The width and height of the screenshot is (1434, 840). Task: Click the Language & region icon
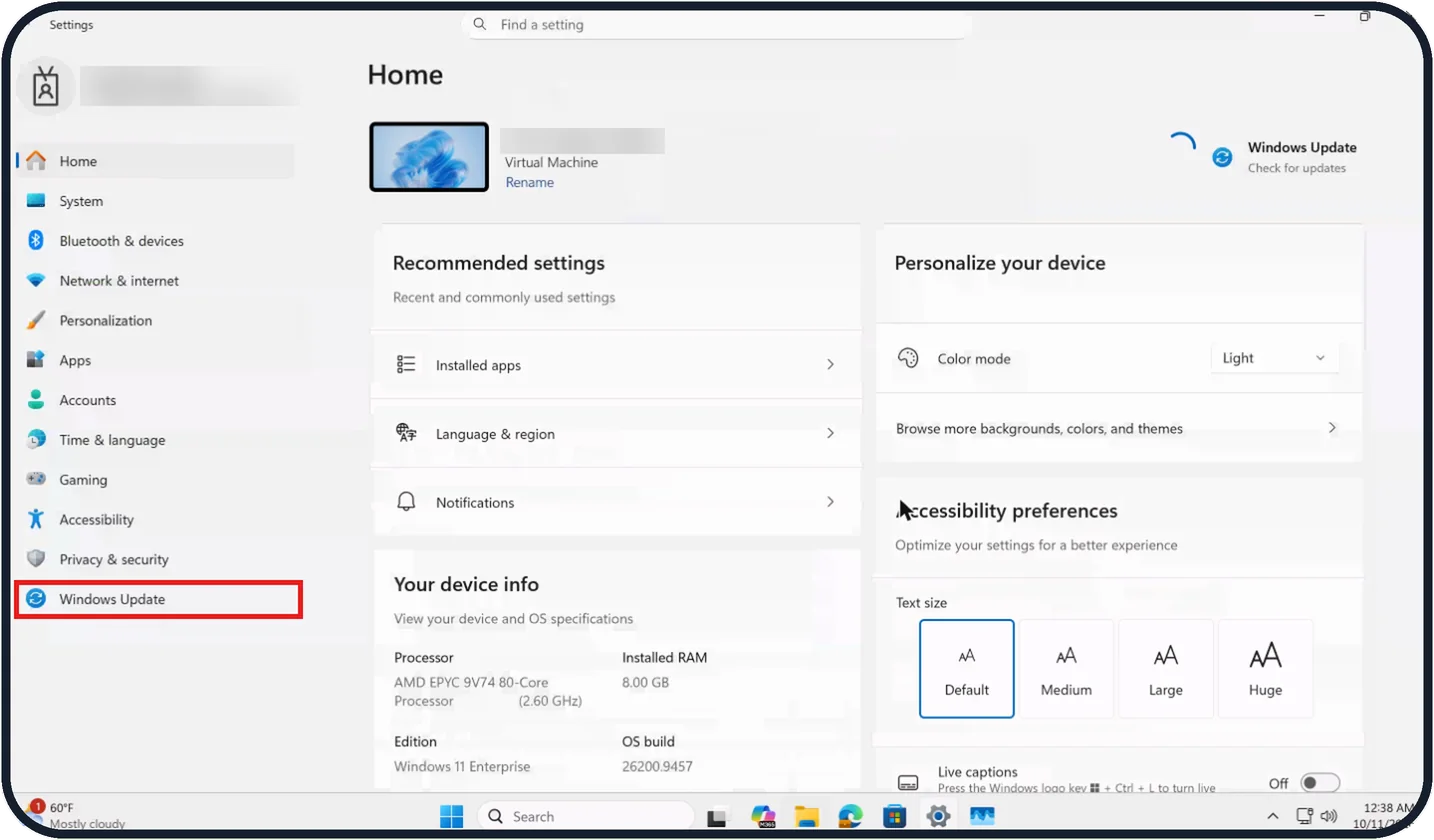click(406, 434)
